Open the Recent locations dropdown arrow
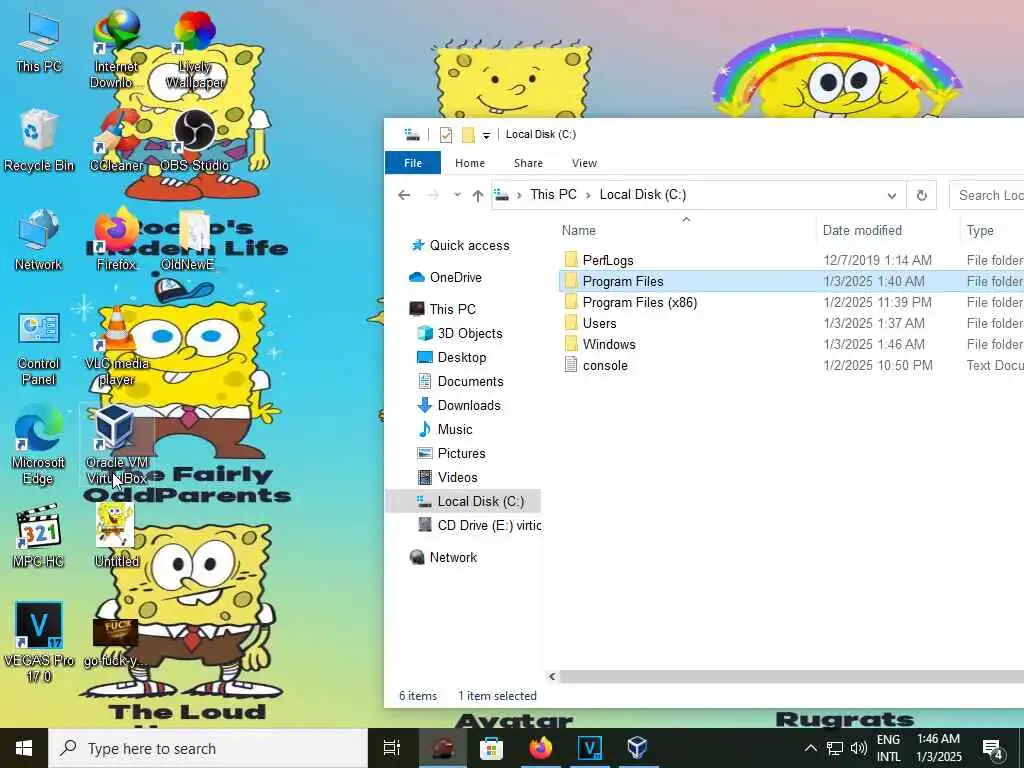 pos(457,195)
